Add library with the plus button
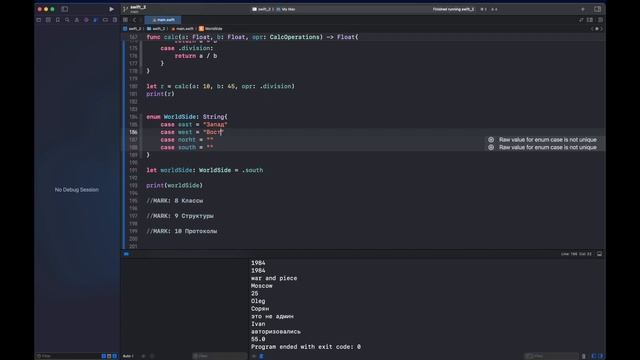Screen dimensions: 640x360 (582, 9)
